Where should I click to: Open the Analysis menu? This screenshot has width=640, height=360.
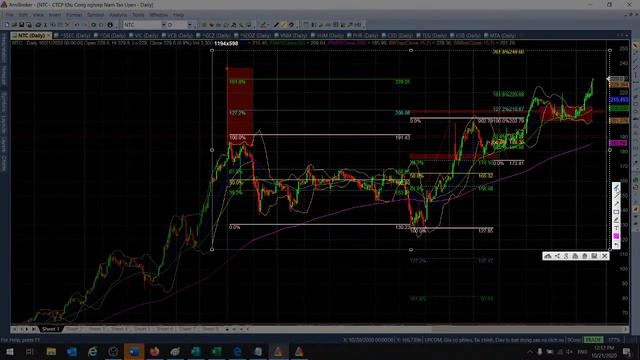pyautogui.click(x=118, y=15)
